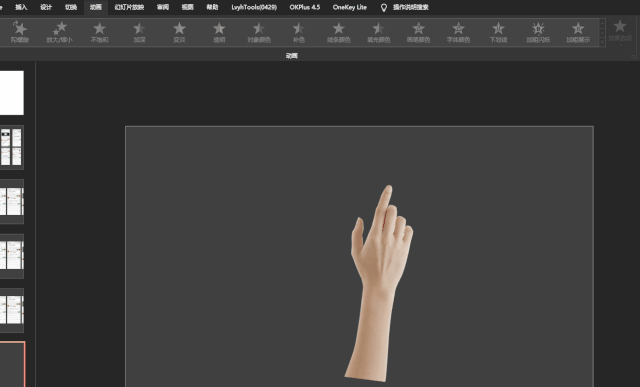Open the LvyhTools(0429) add-in tab

coord(254,7)
